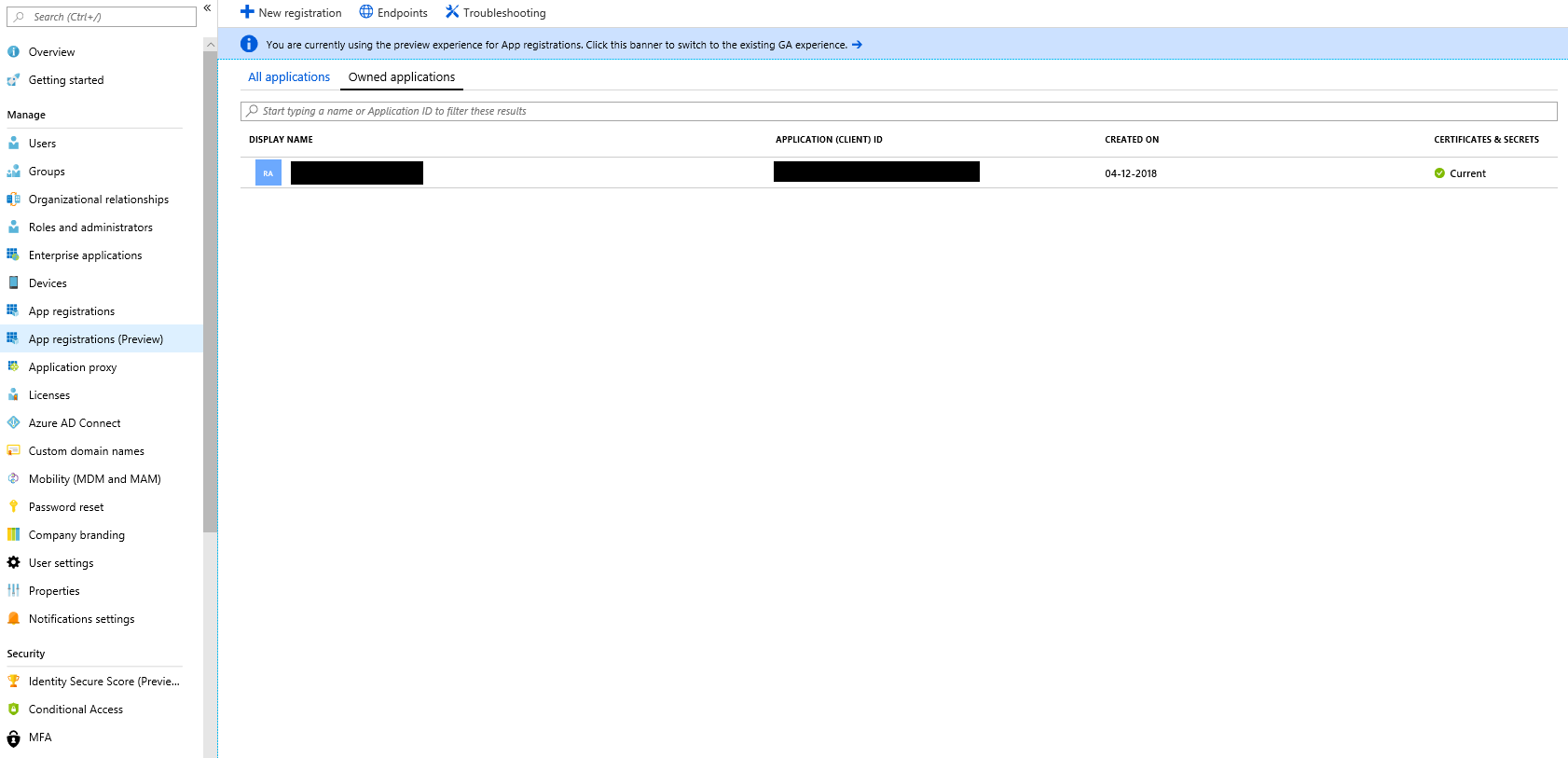Click the redacted application client ID cell
This screenshot has width=1568, height=758.
(x=876, y=172)
